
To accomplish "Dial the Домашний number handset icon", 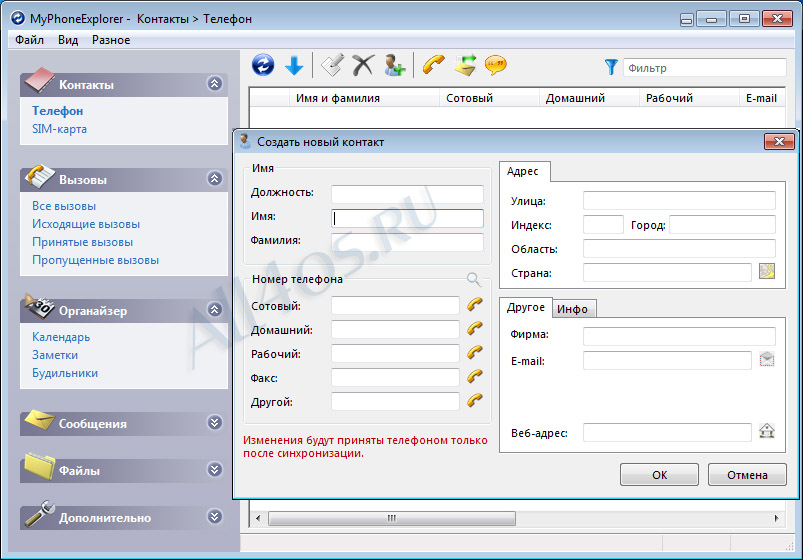I will coord(475,328).
